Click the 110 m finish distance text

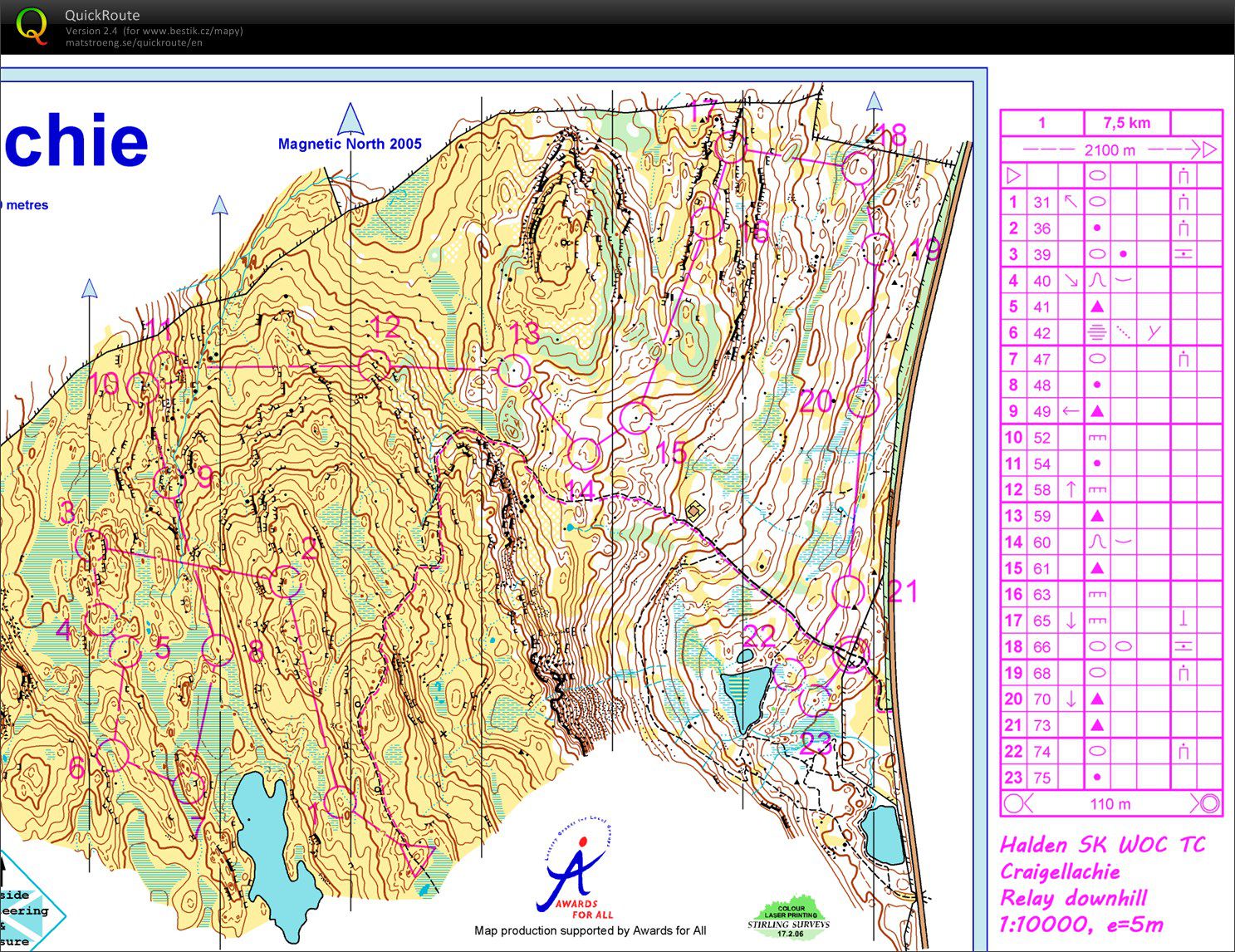pos(1110,804)
